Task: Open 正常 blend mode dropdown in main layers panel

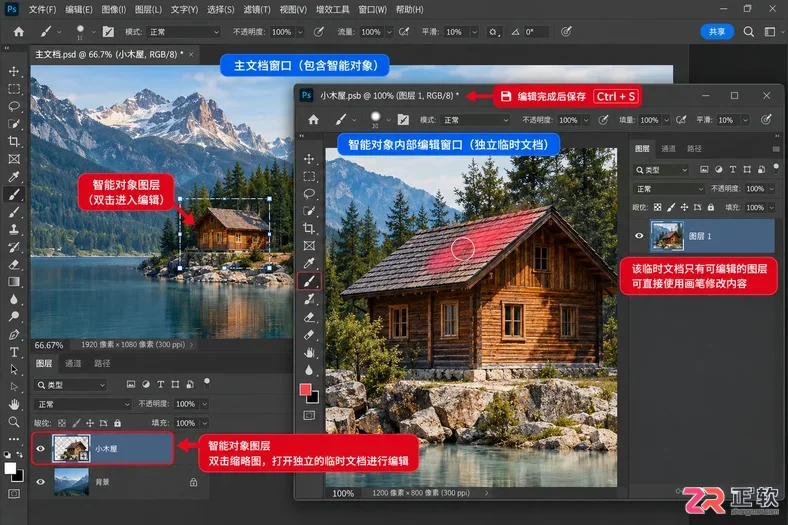Action: (83, 404)
